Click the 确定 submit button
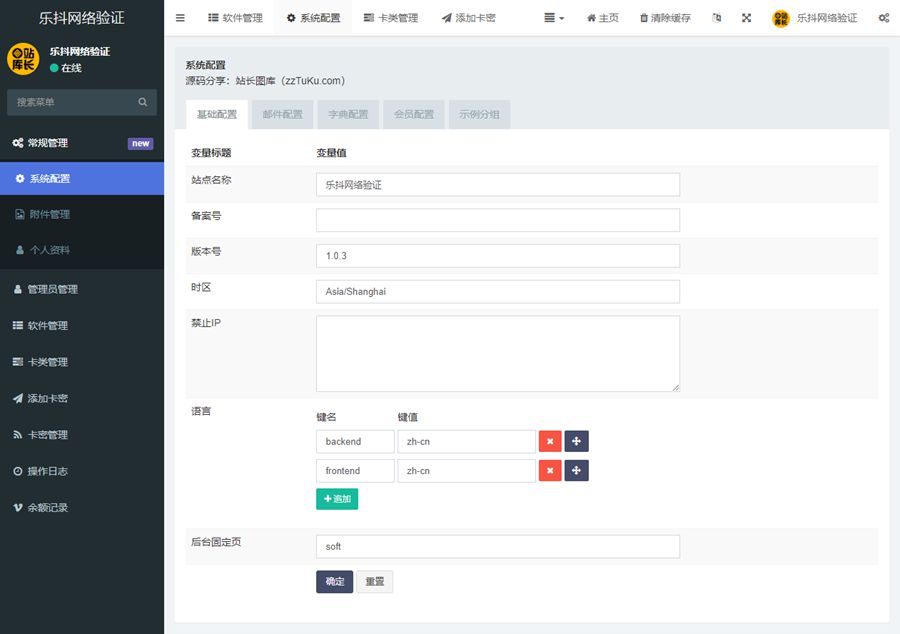 [334, 582]
